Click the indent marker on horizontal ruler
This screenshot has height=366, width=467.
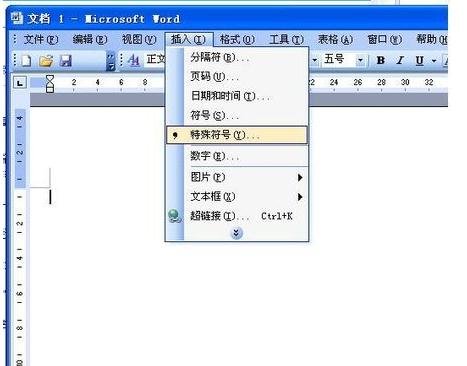pyautogui.click(x=49, y=84)
